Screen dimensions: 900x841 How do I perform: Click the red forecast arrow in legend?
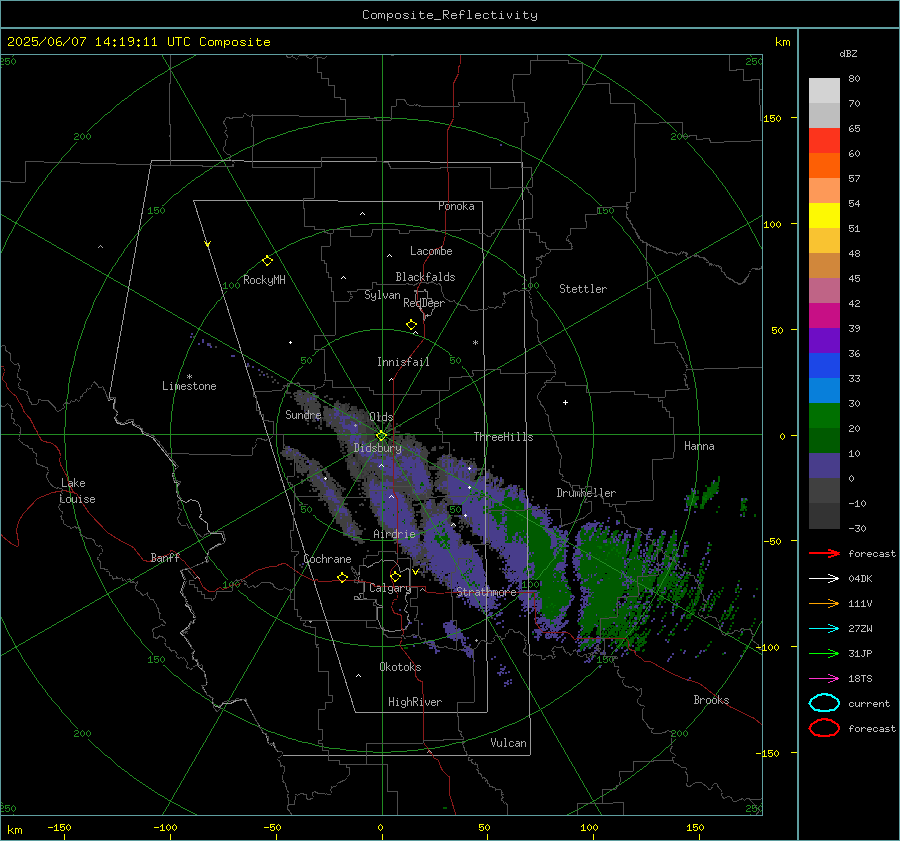click(824, 553)
